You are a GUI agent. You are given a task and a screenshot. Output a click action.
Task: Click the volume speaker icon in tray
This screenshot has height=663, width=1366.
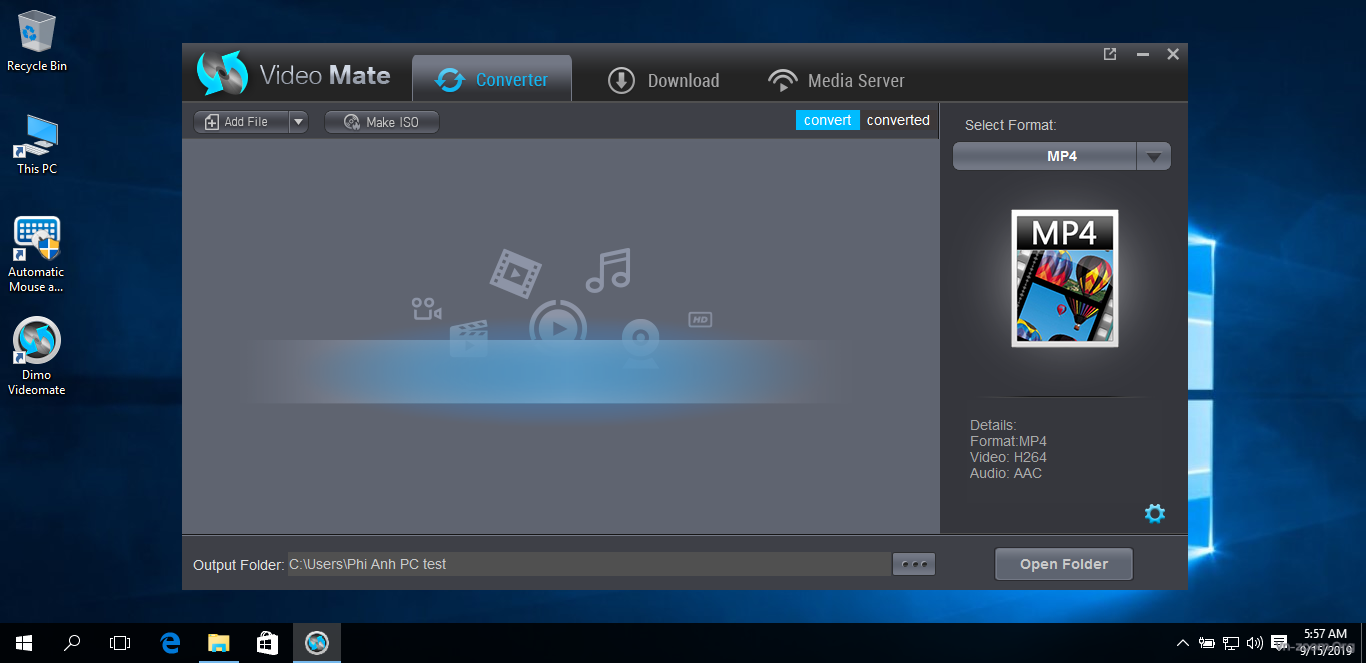tap(1255, 643)
